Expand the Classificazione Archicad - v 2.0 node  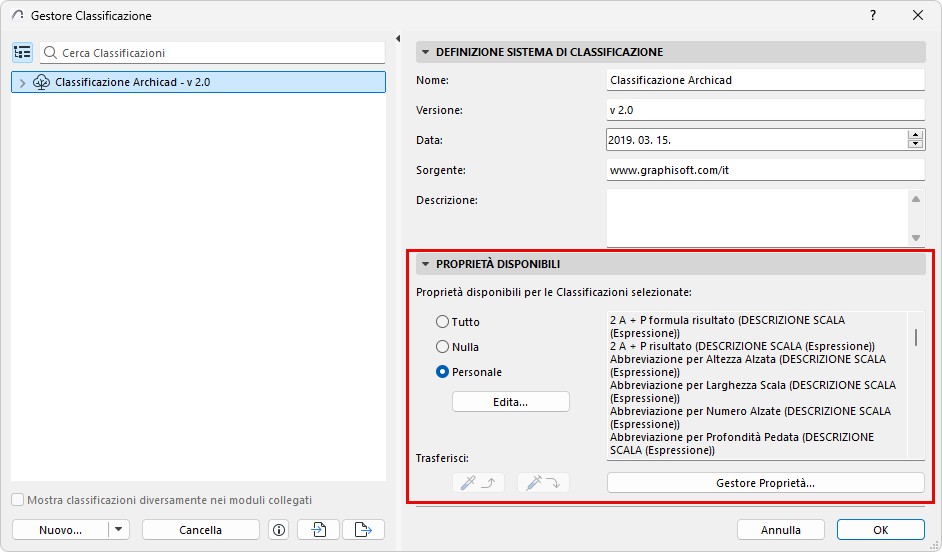(22, 83)
